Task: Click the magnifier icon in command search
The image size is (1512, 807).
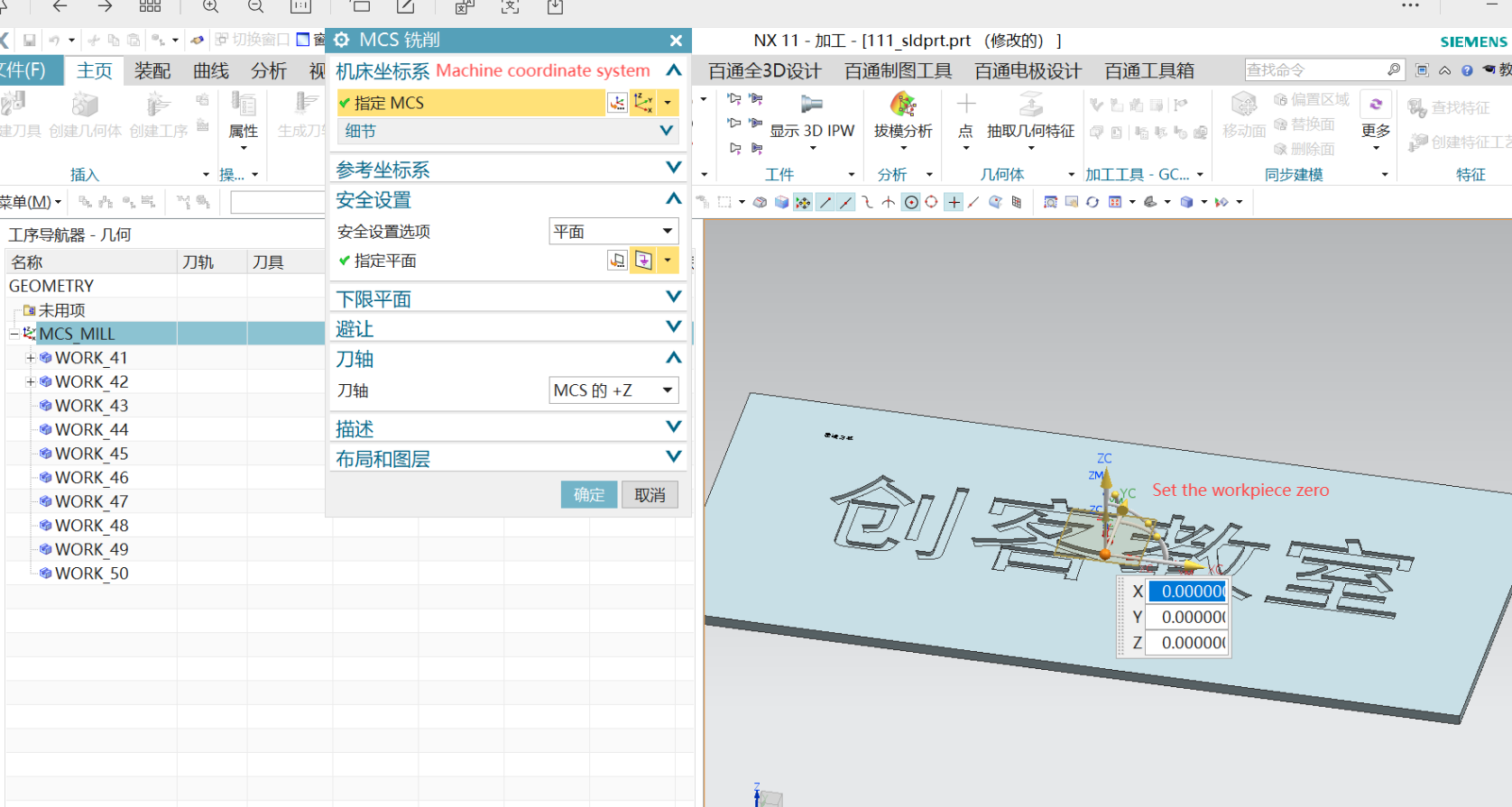Action: click(x=1394, y=69)
